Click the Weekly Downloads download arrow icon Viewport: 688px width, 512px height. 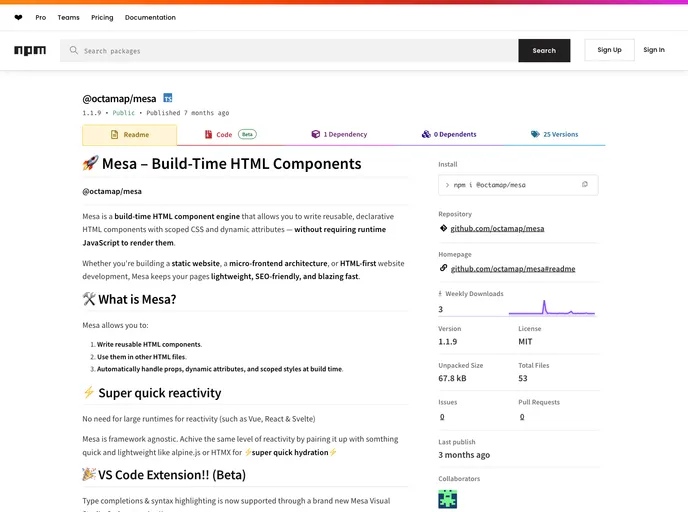(x=440, y=294)
